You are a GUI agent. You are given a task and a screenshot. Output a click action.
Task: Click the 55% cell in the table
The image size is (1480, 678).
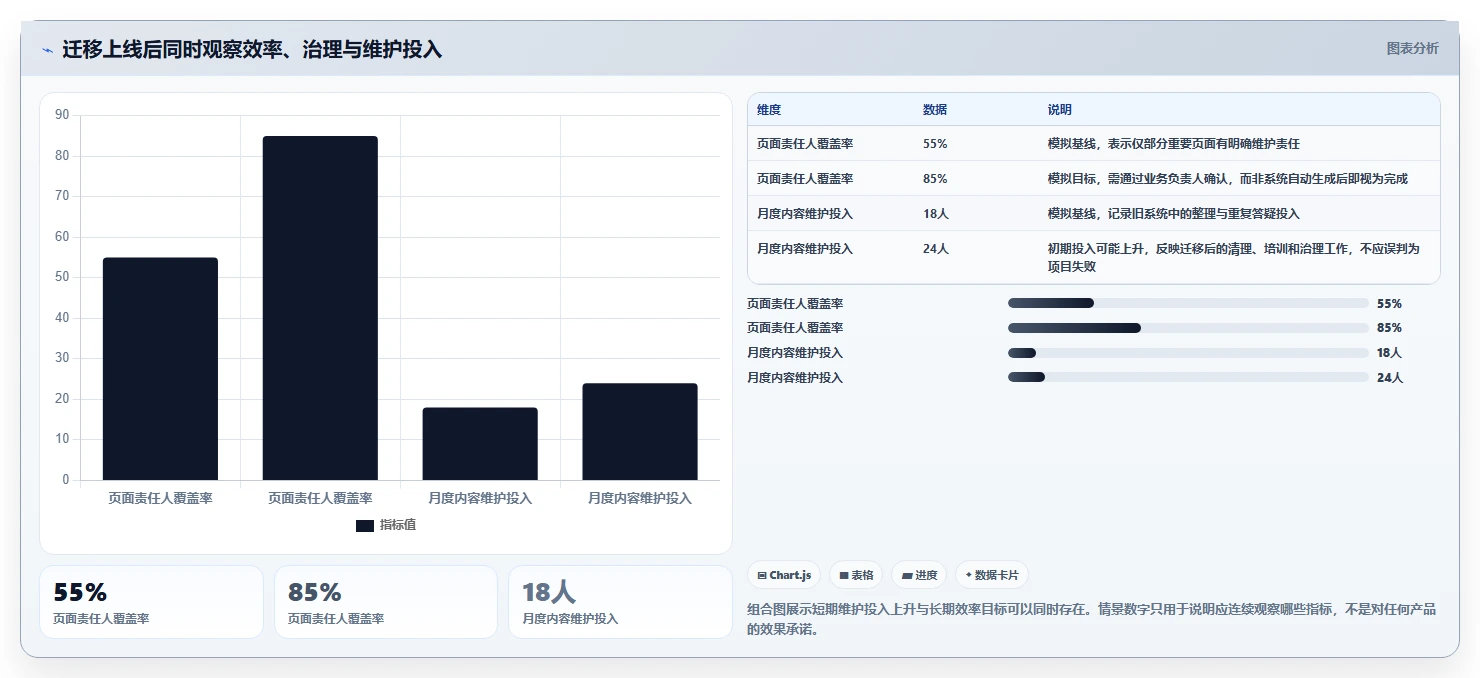(x=935, y=144)
